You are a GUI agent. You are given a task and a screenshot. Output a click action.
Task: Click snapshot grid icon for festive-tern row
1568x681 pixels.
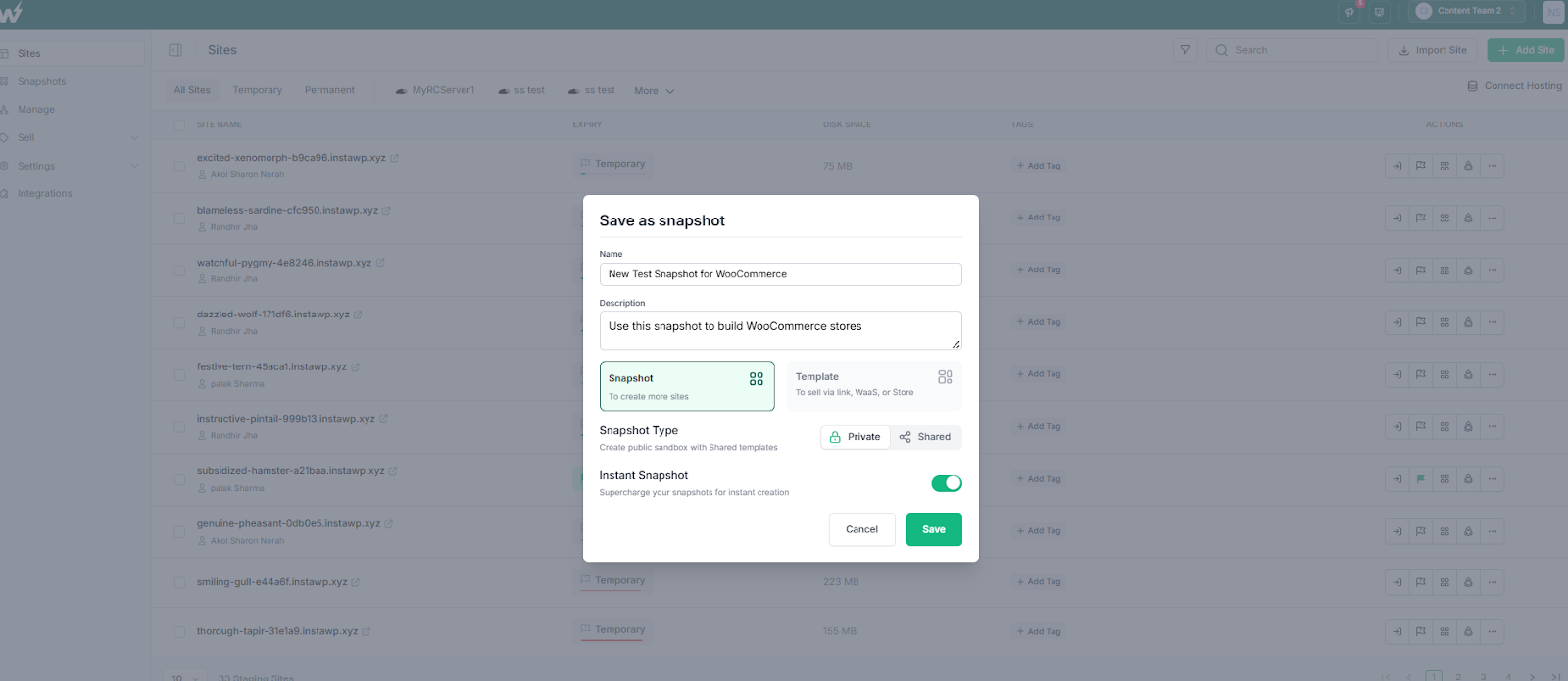pos(1445,374)
